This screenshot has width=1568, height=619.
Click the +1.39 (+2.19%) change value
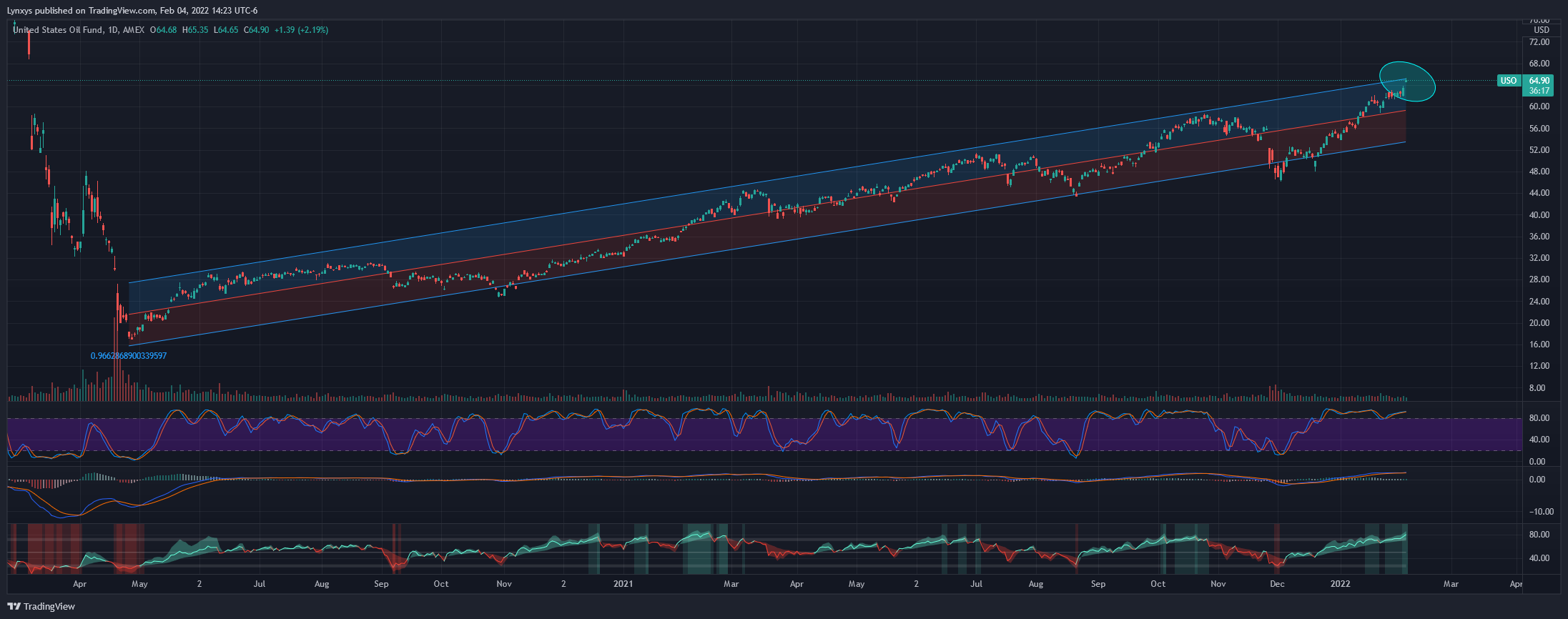pos(301,30)
